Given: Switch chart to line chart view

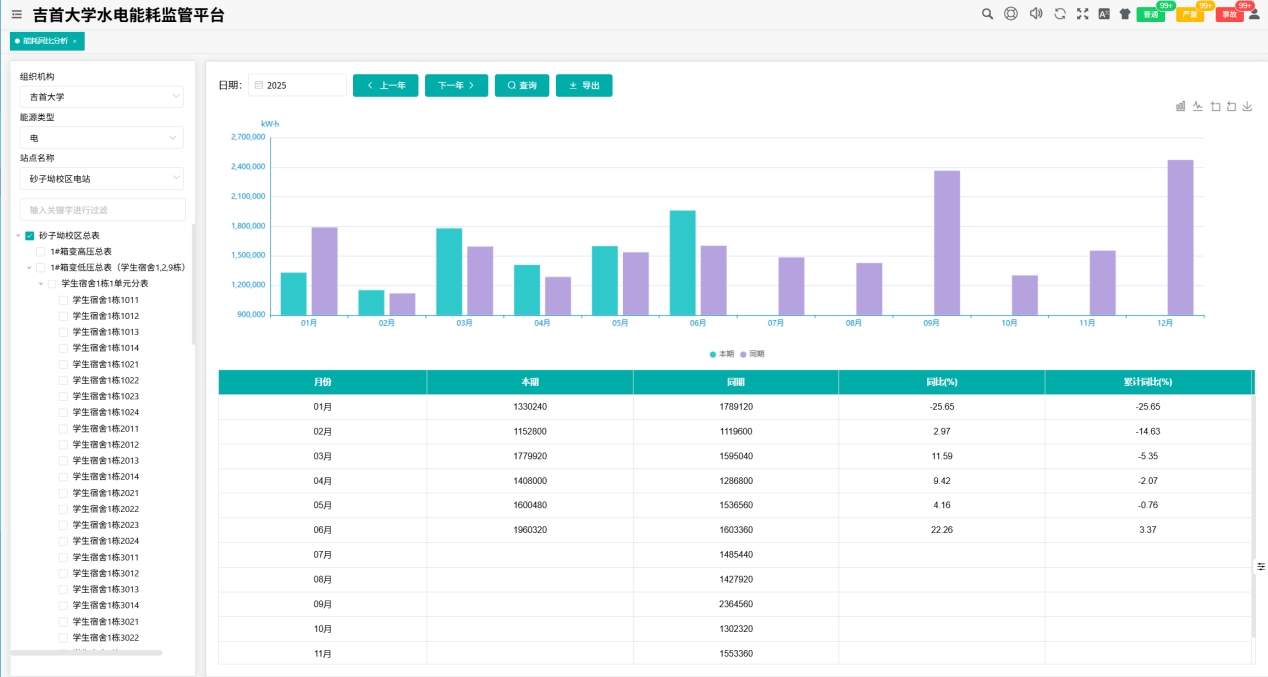Looking at the screenshot, I should coord(1197,106).
